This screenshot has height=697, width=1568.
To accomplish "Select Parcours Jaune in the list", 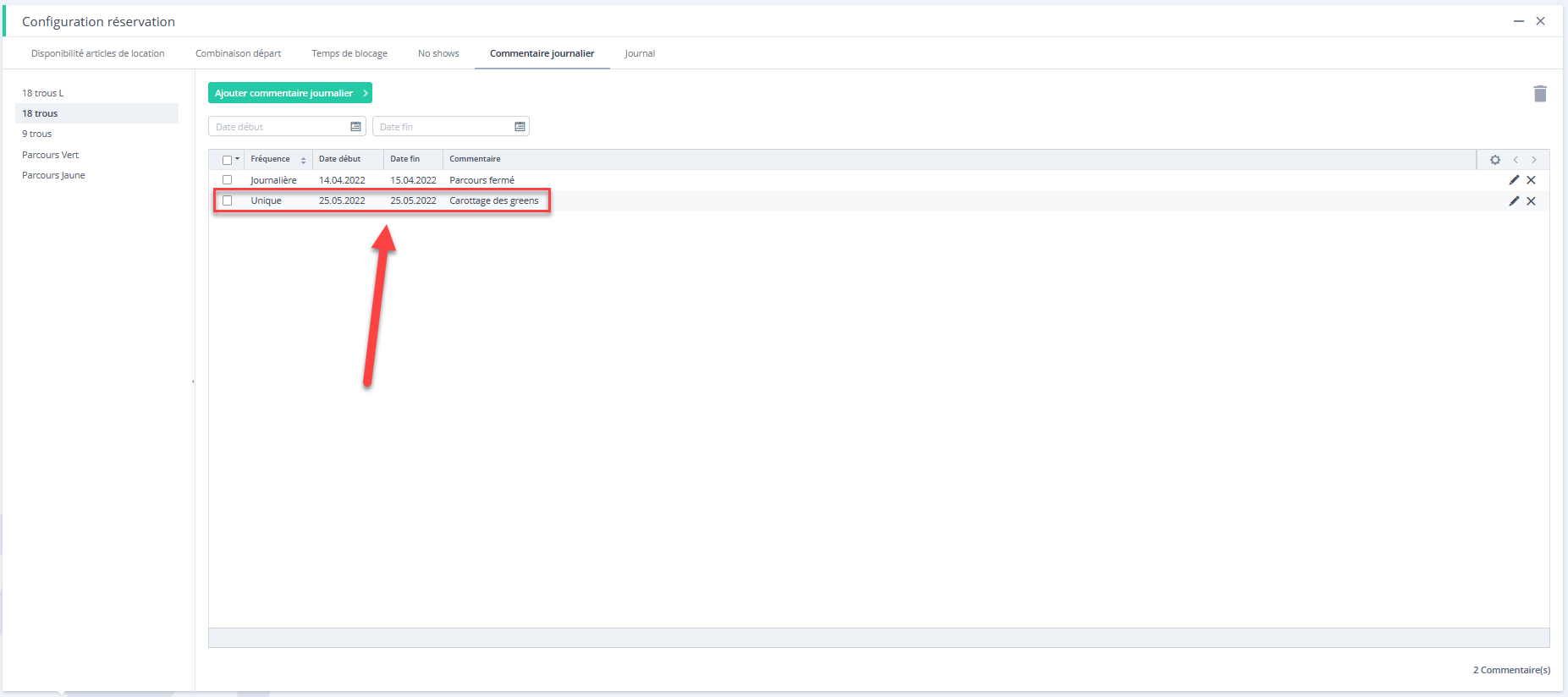I will pyautogui.click(x=96, y=175).
